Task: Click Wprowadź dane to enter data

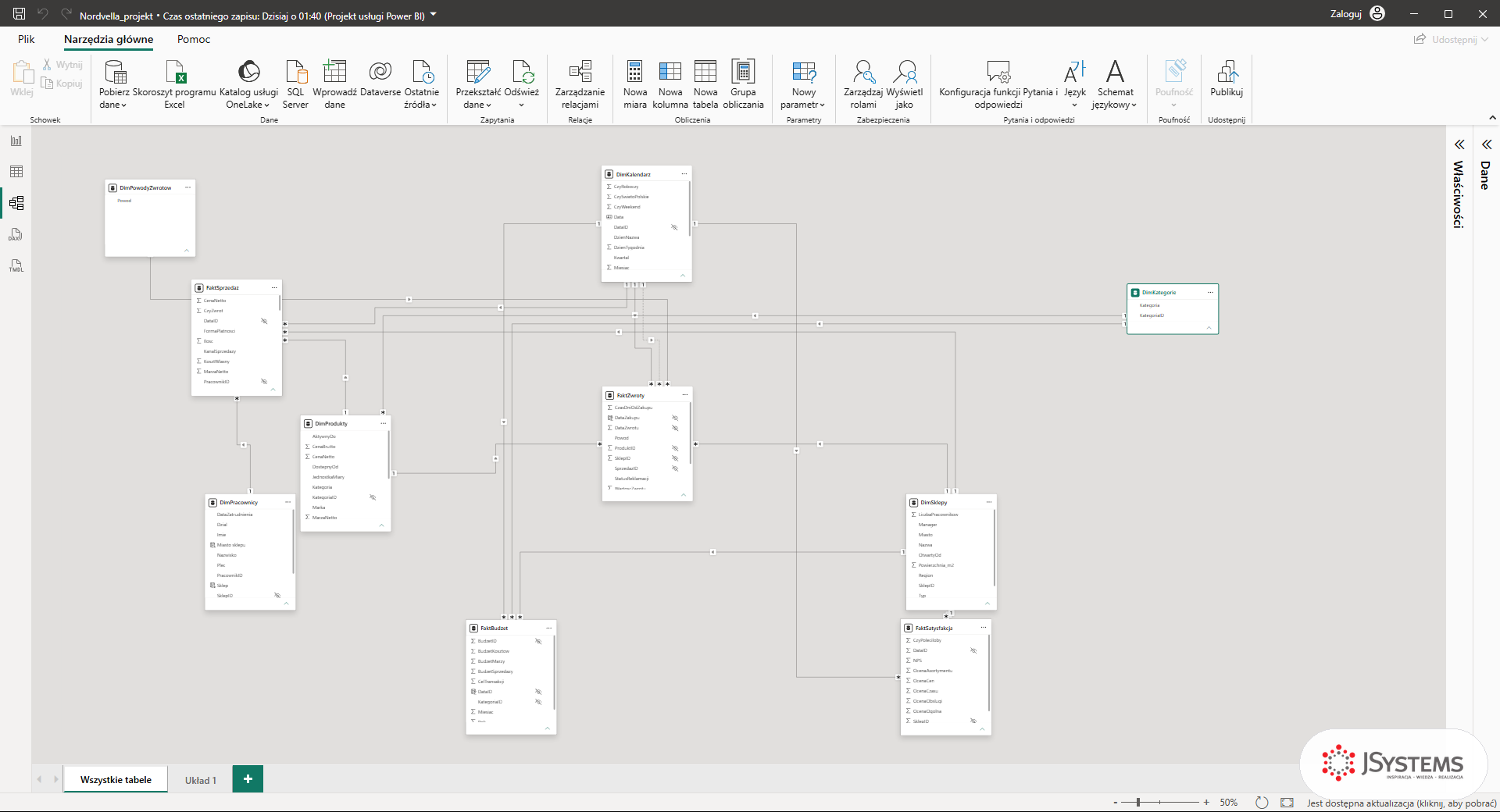Action: (334, 84)
